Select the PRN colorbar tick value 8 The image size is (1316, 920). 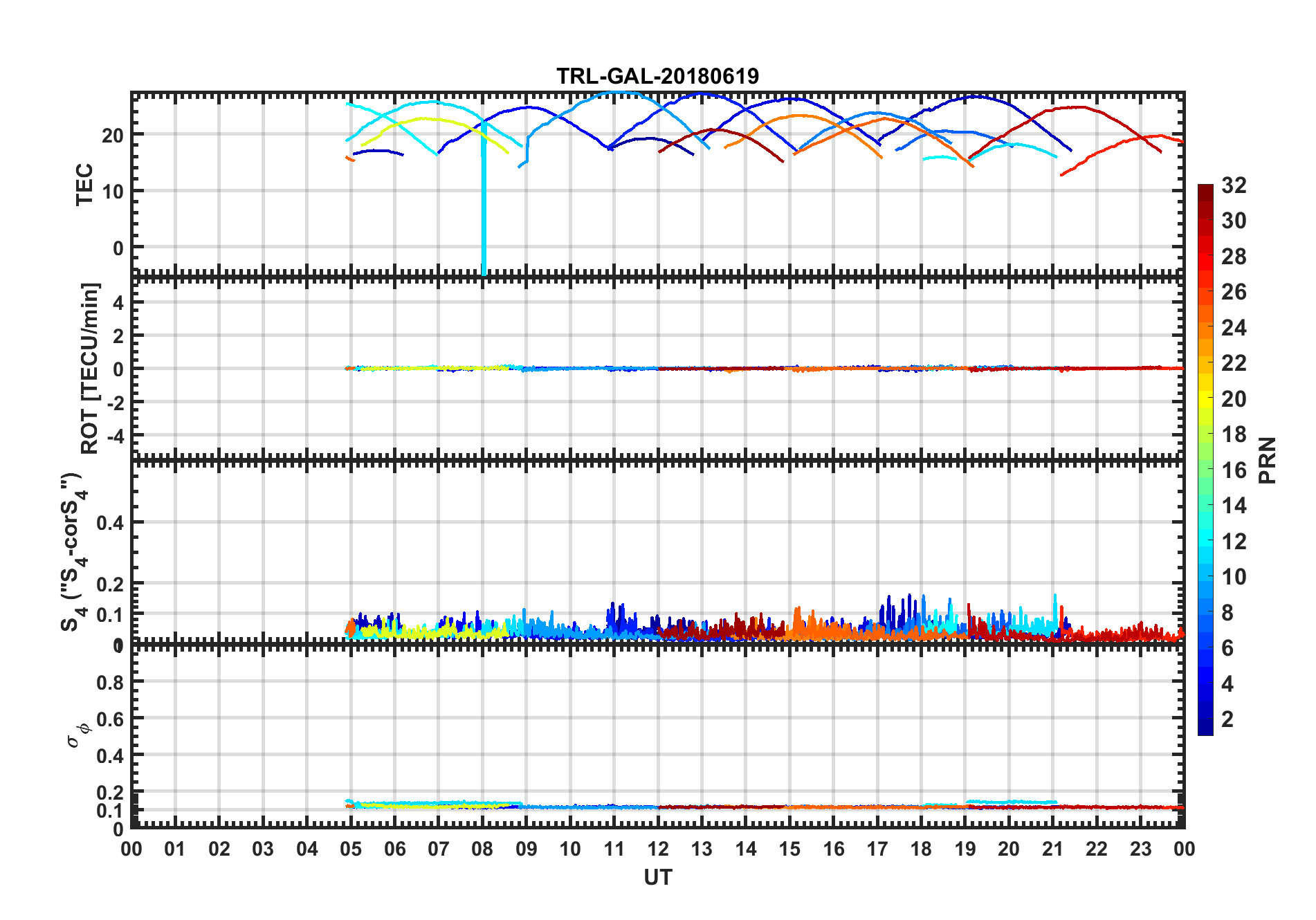point(1228,612)
